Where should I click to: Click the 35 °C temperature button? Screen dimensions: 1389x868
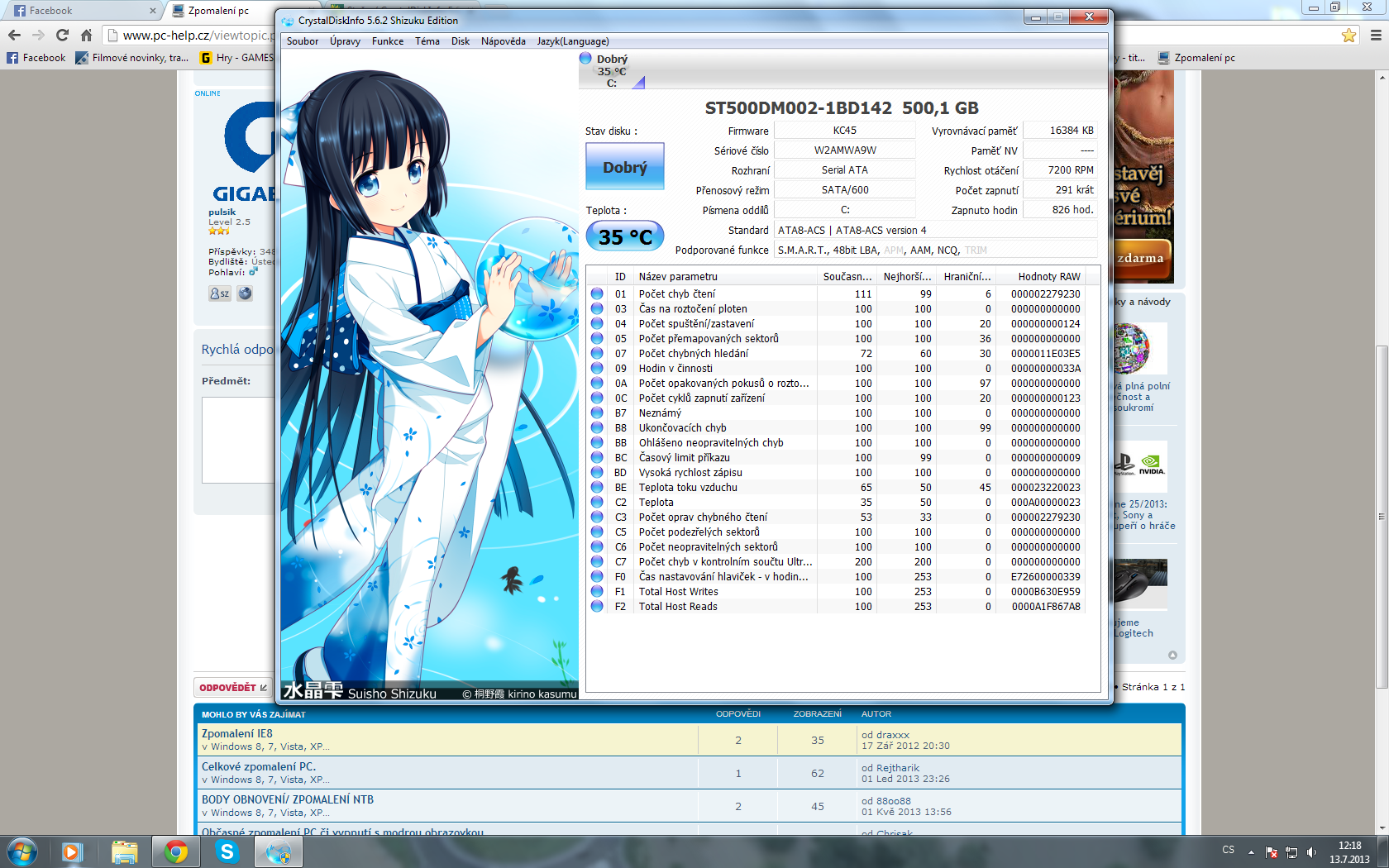point(624,237)
